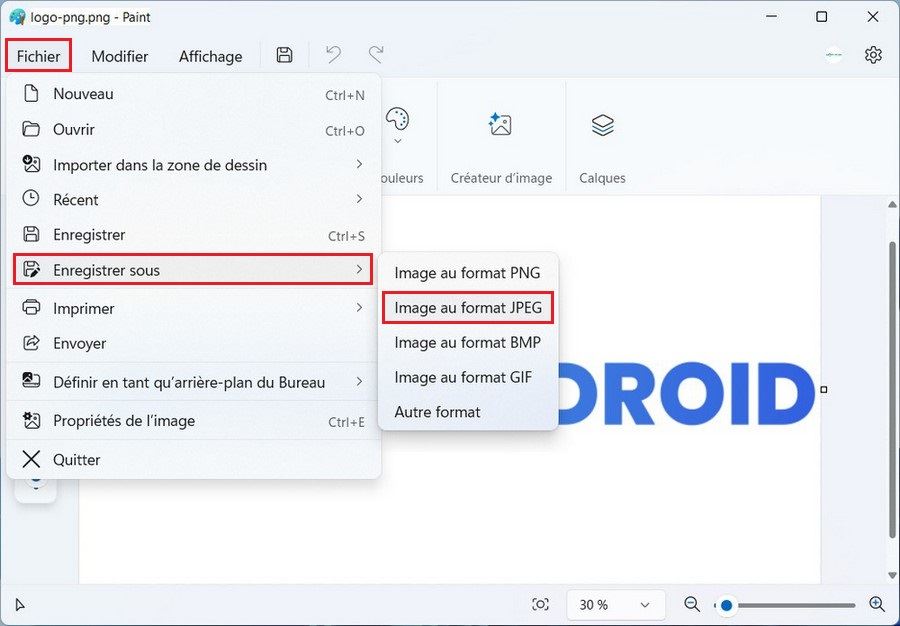Save the file using the floppy disk icon

[284, 55]
